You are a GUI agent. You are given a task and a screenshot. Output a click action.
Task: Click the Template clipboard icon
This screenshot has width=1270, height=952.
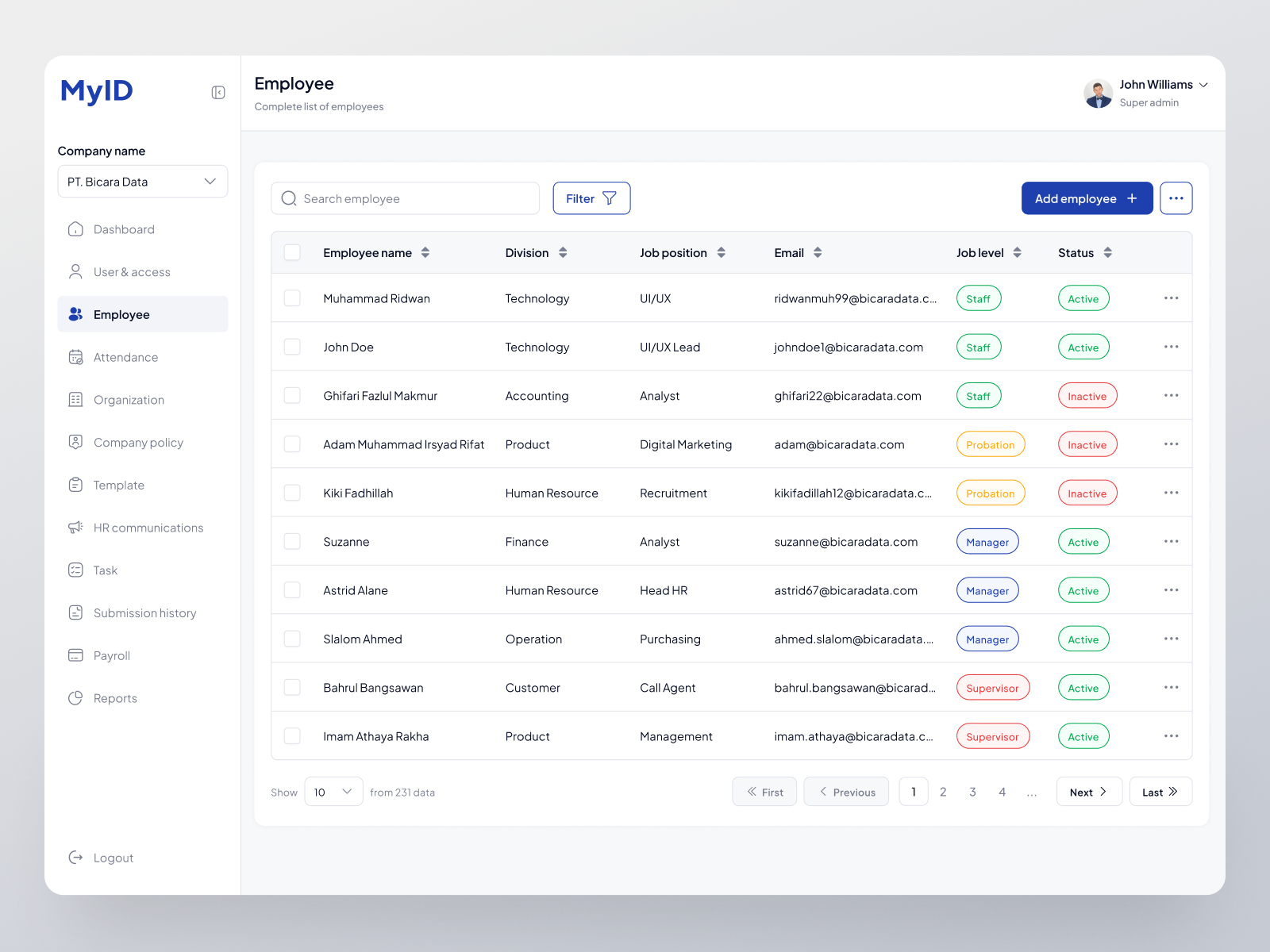click(75, 485)
